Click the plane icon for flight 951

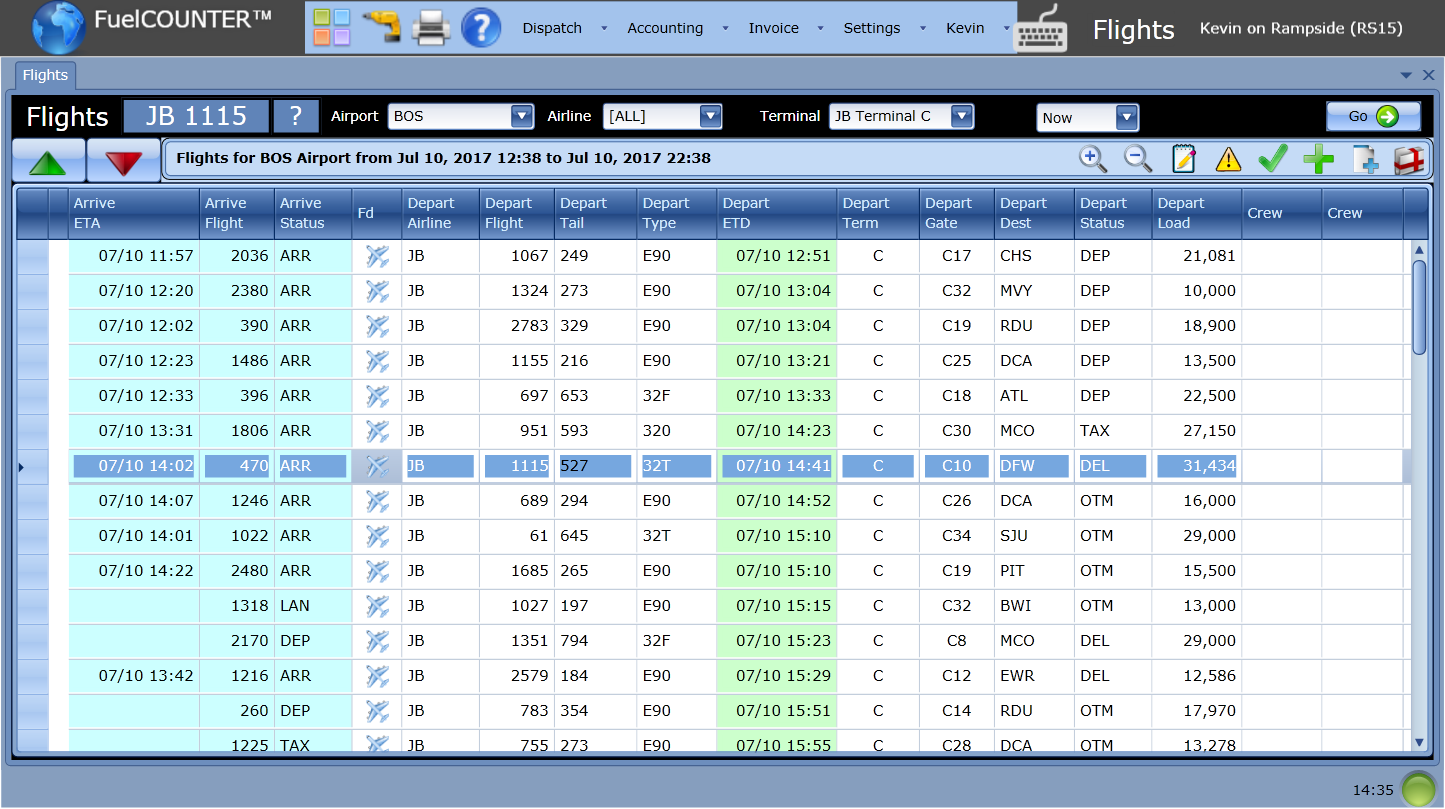377,431
